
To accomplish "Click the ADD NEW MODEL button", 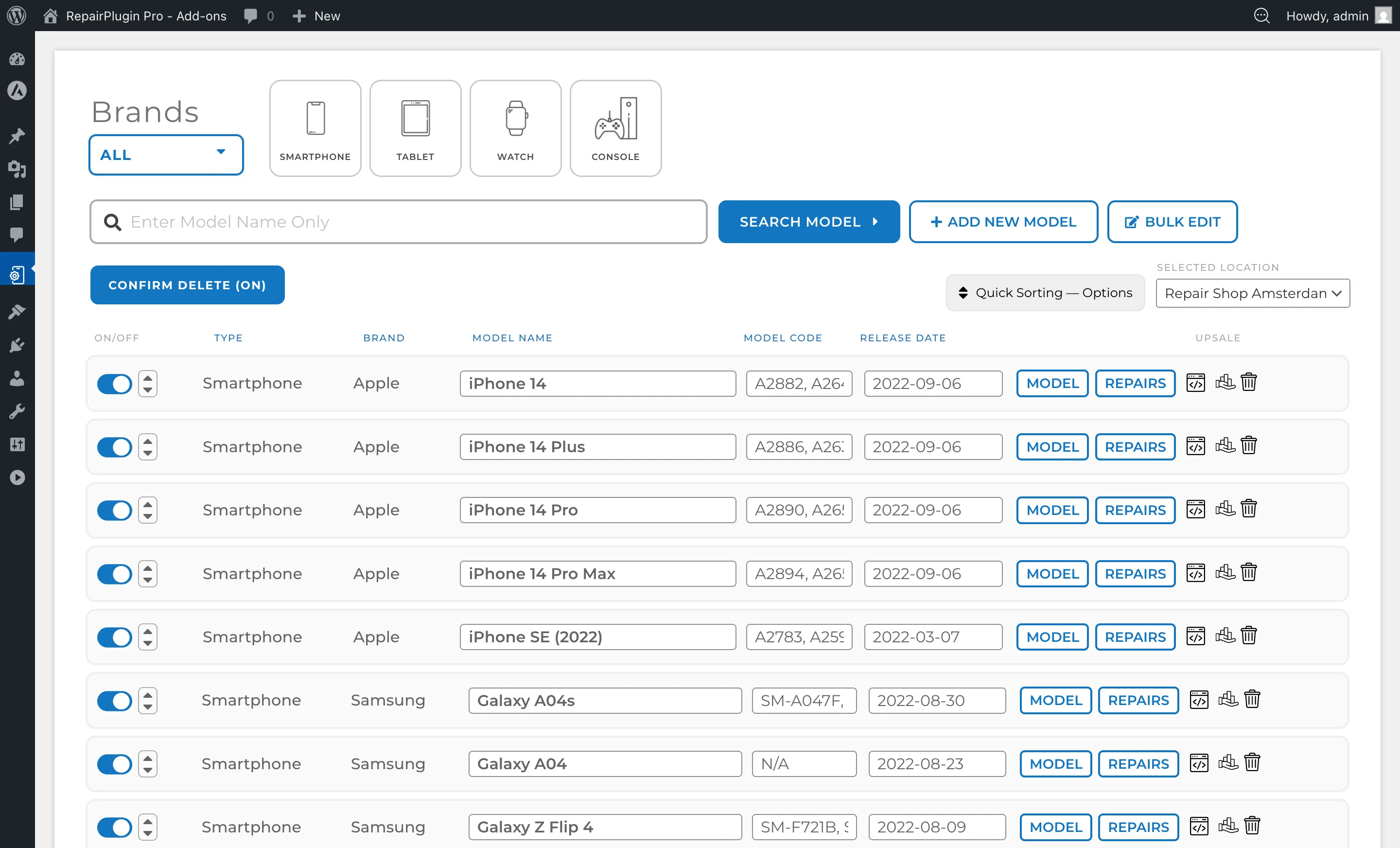I will pos(1003,222).
